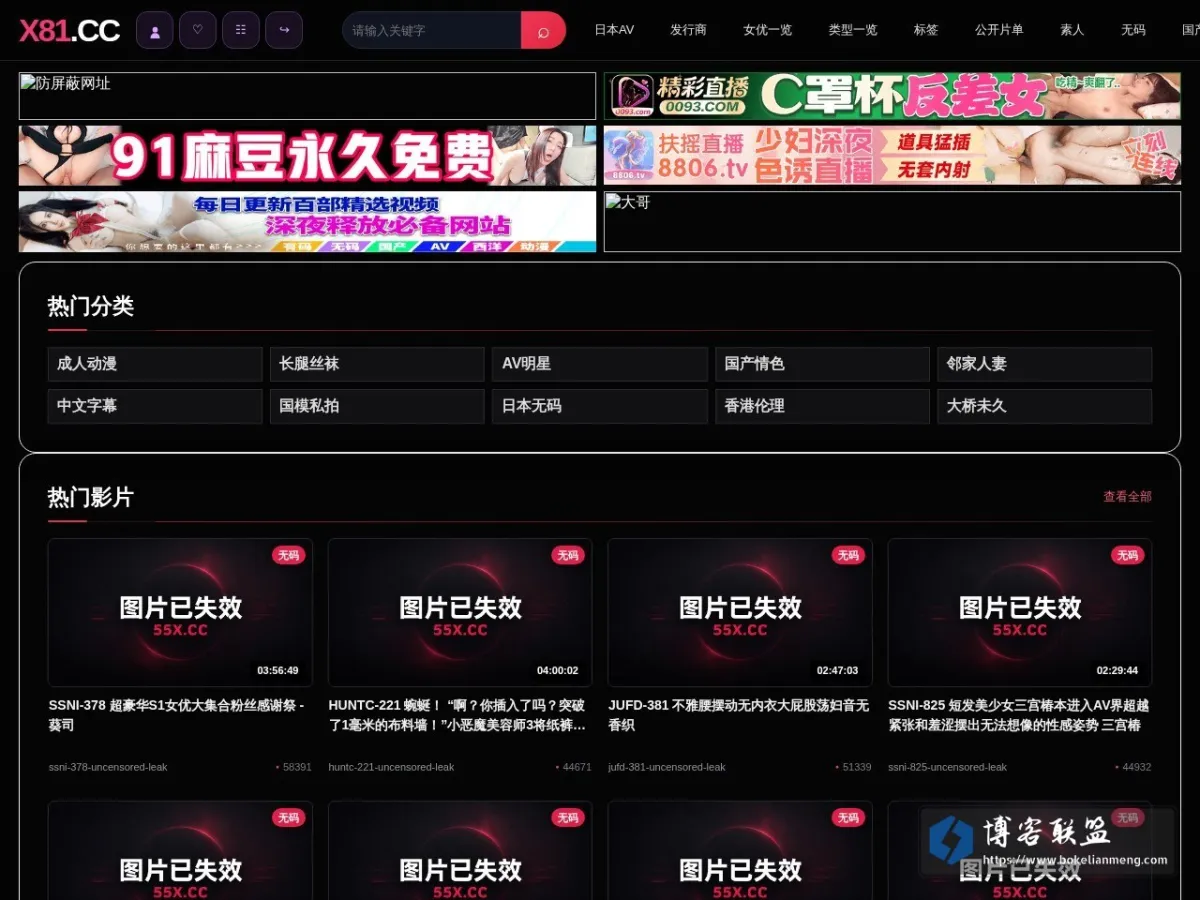The width and height of the screenshot is (1200, 900).
Task: Click the 51339 view count
Action: pos(854,767)
